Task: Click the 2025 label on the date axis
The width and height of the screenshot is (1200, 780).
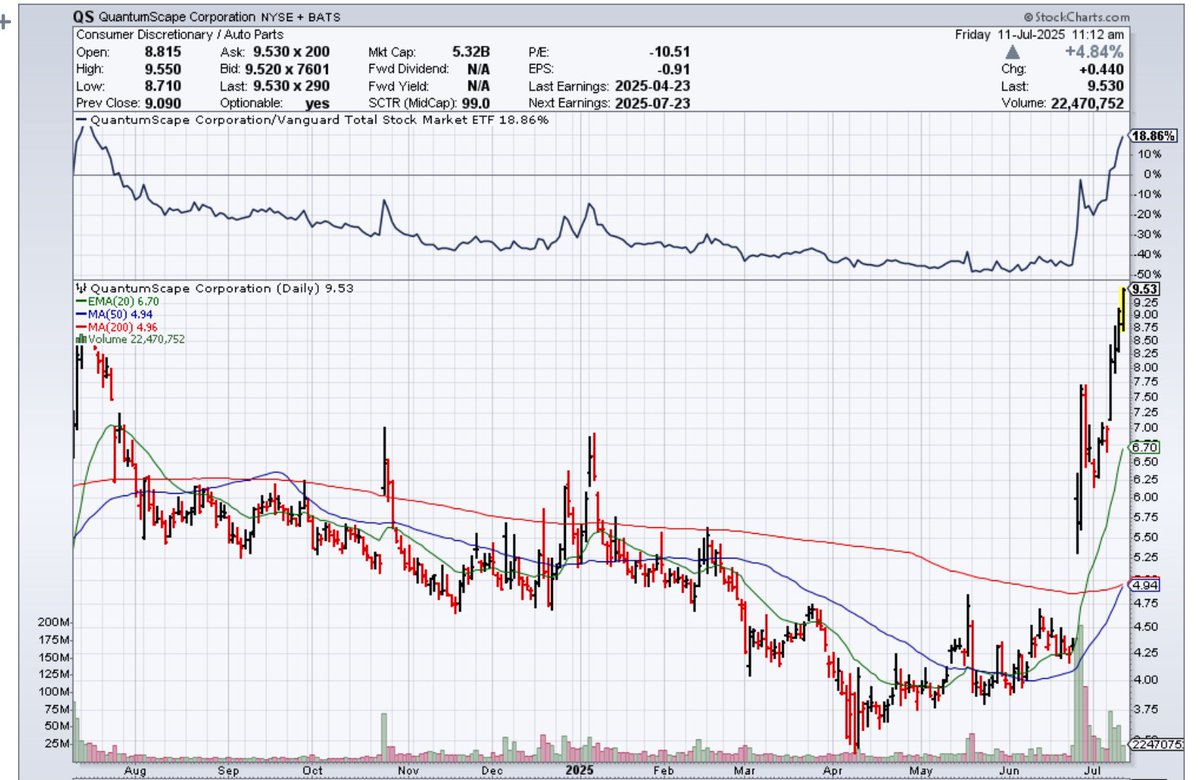Action: (580, 771)
